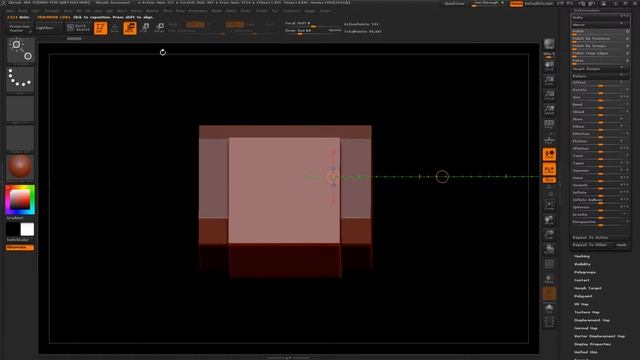Screen dimensions: 640x360
Task: Open the Brush menu
Action: 23,11
